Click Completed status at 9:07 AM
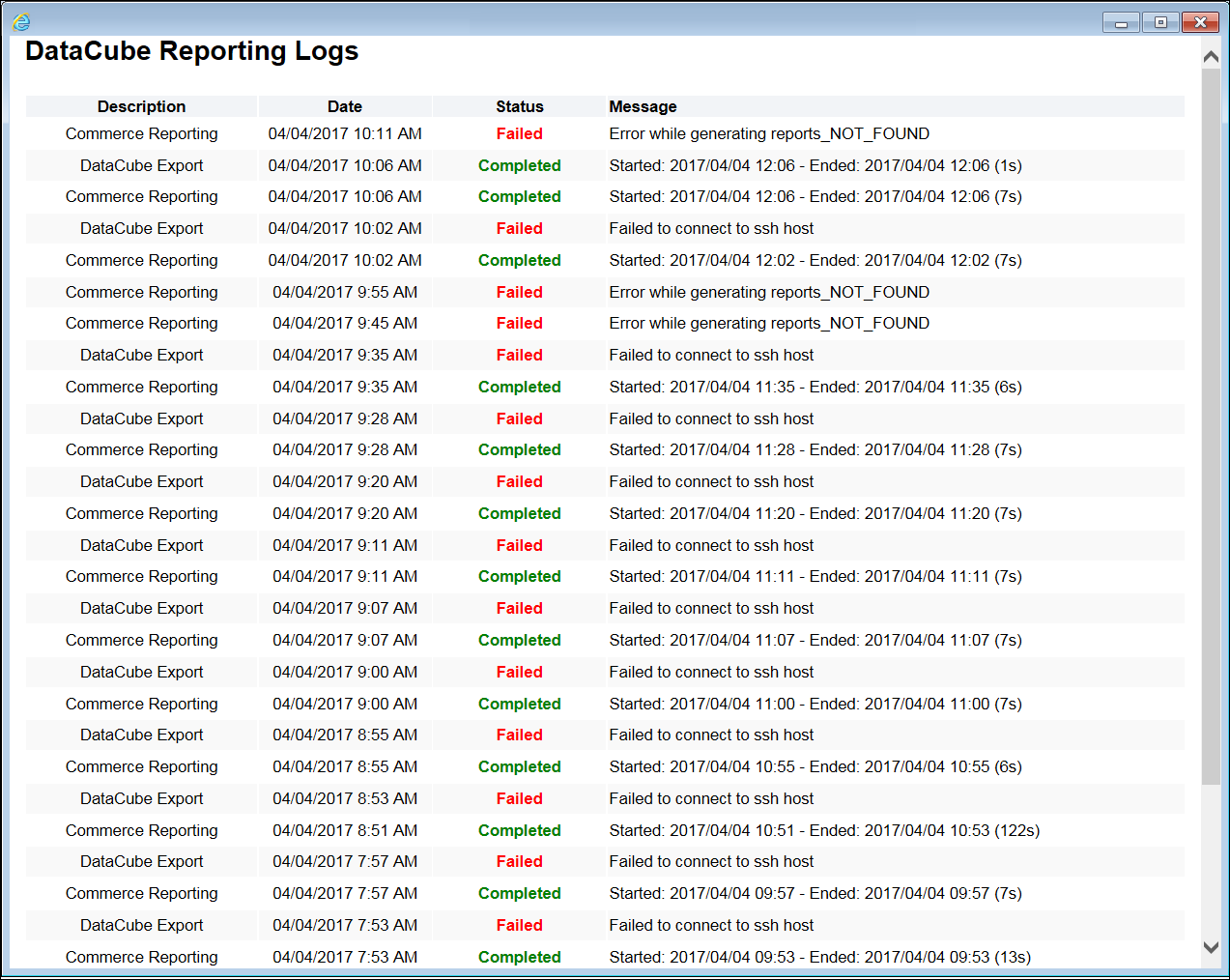1230x980 pixels. tap(520, 640)
